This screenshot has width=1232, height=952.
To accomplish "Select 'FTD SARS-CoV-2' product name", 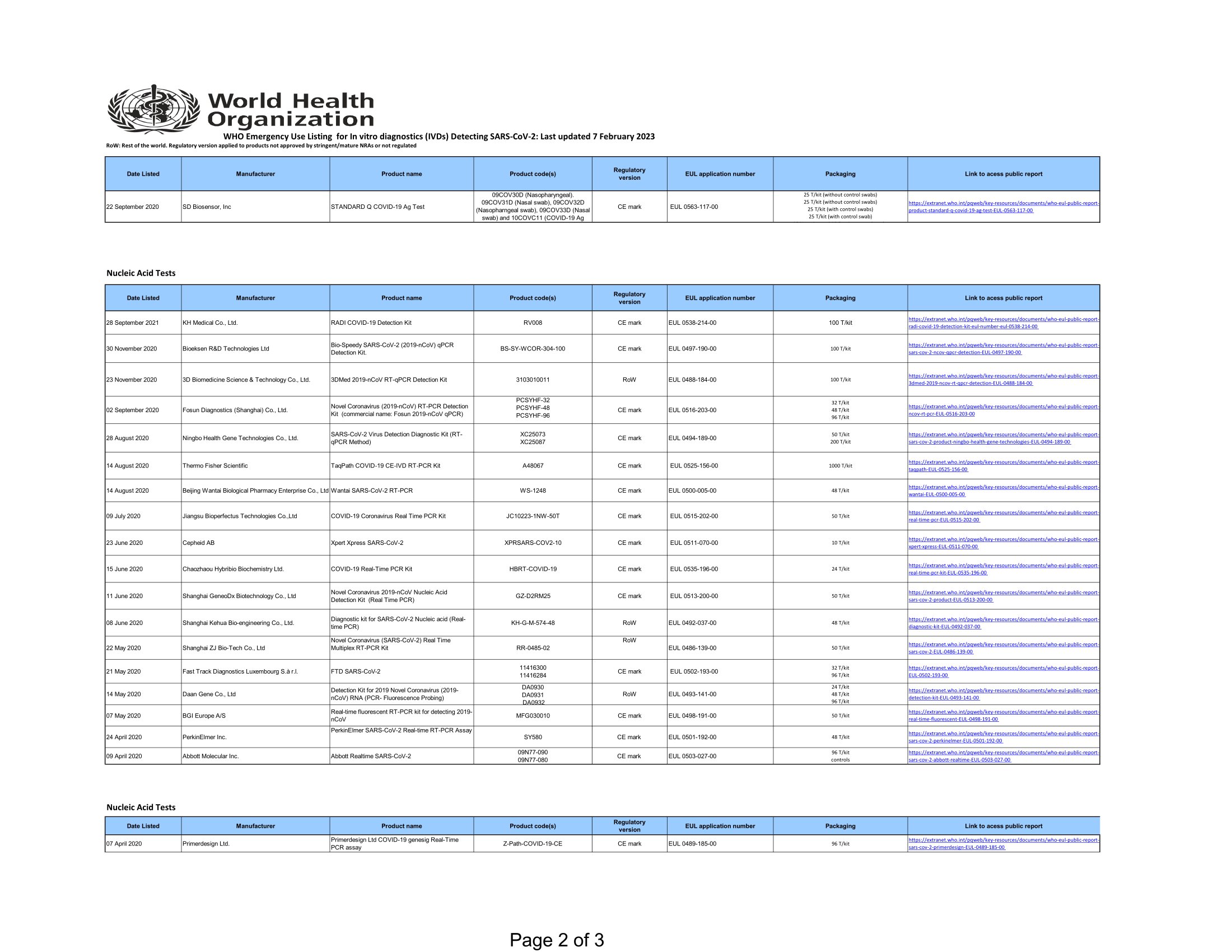I will tap(356, 671).
